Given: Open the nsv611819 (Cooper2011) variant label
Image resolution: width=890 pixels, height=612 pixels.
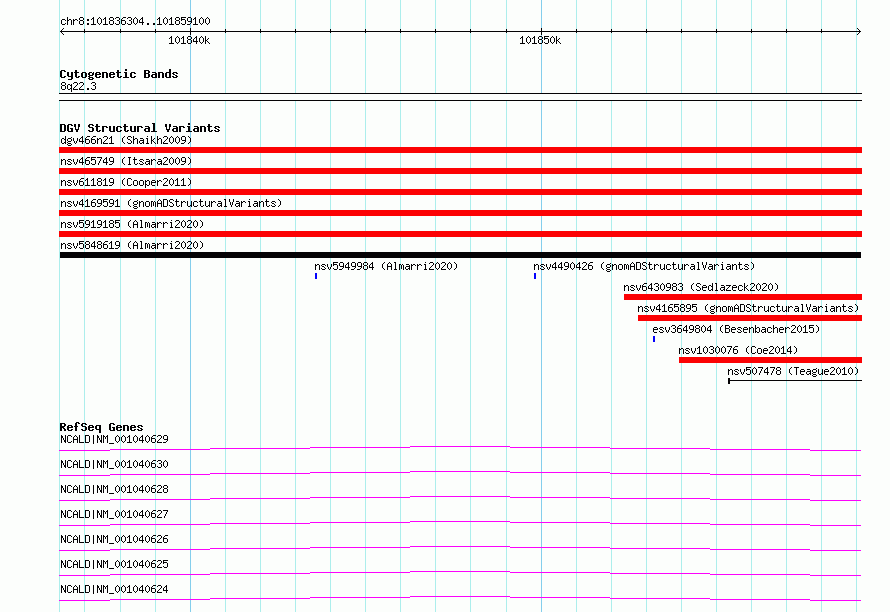Looking at the screenshot, I should (x=126, y=182).
